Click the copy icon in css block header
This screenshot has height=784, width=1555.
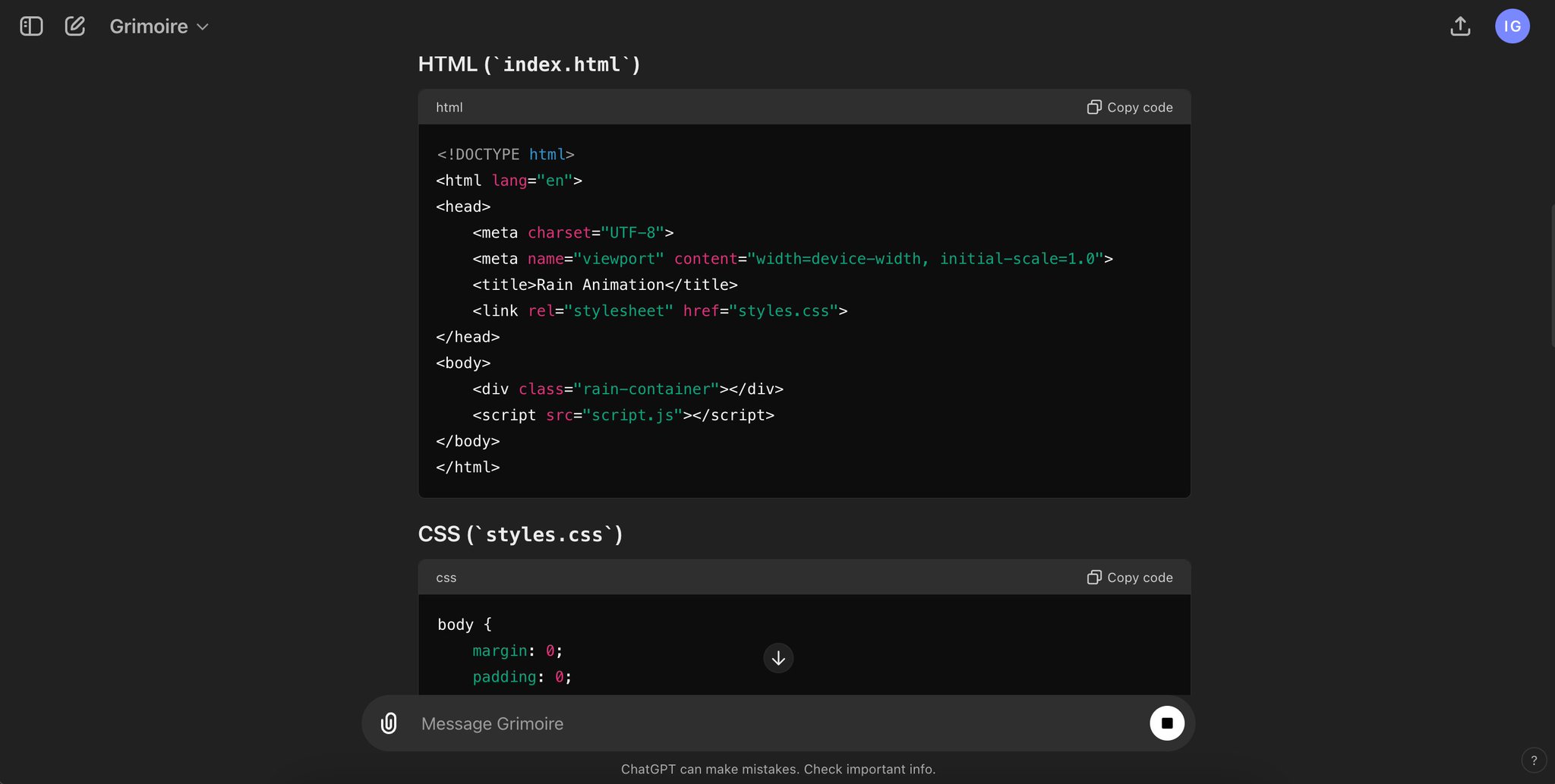1094,578
